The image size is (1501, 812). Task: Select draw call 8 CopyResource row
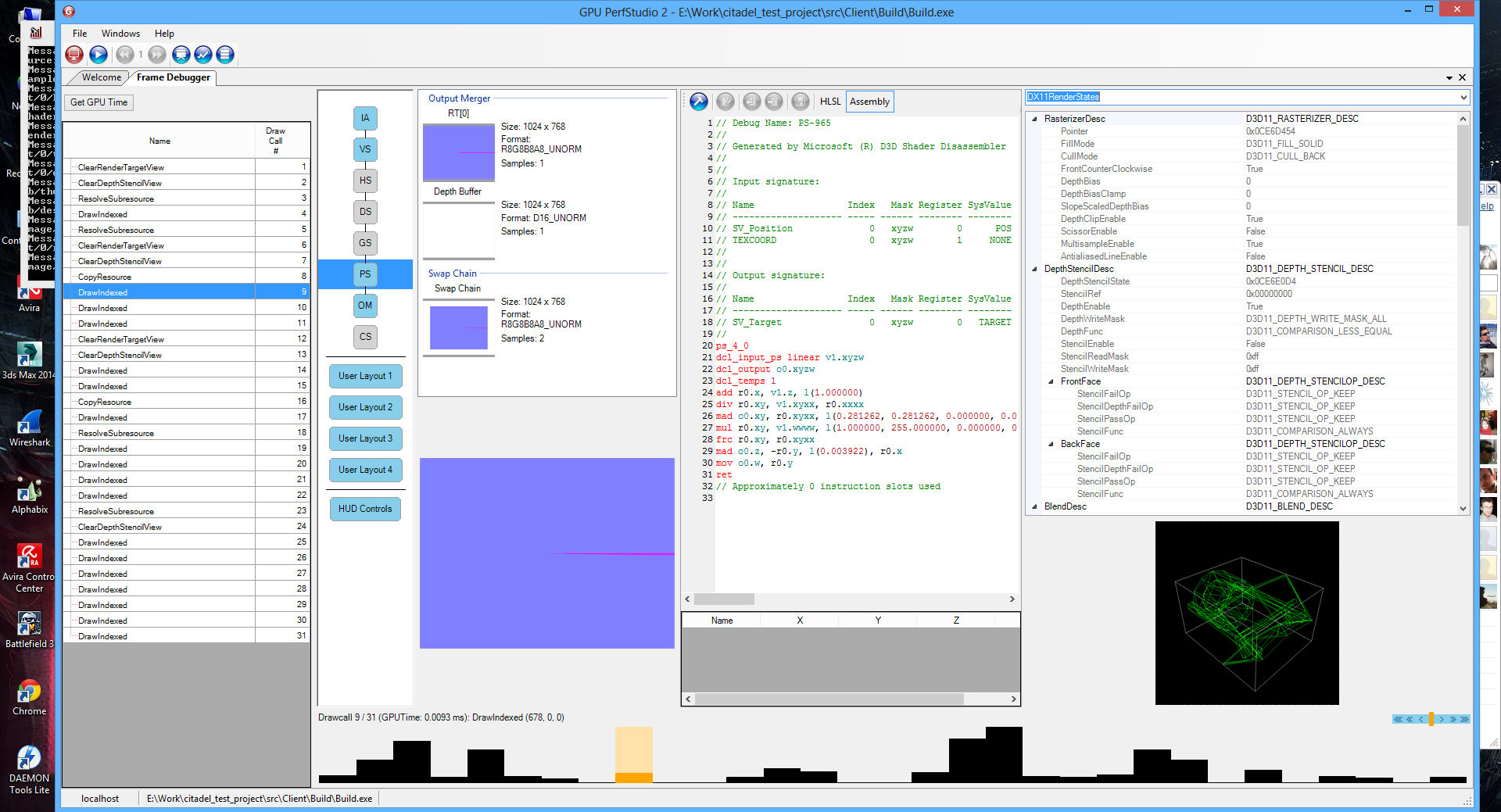(x=186, y=277)
